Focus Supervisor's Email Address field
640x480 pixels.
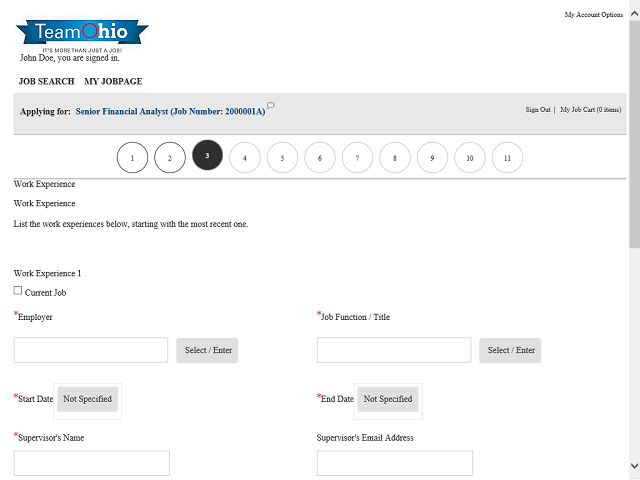coord(395,463)
